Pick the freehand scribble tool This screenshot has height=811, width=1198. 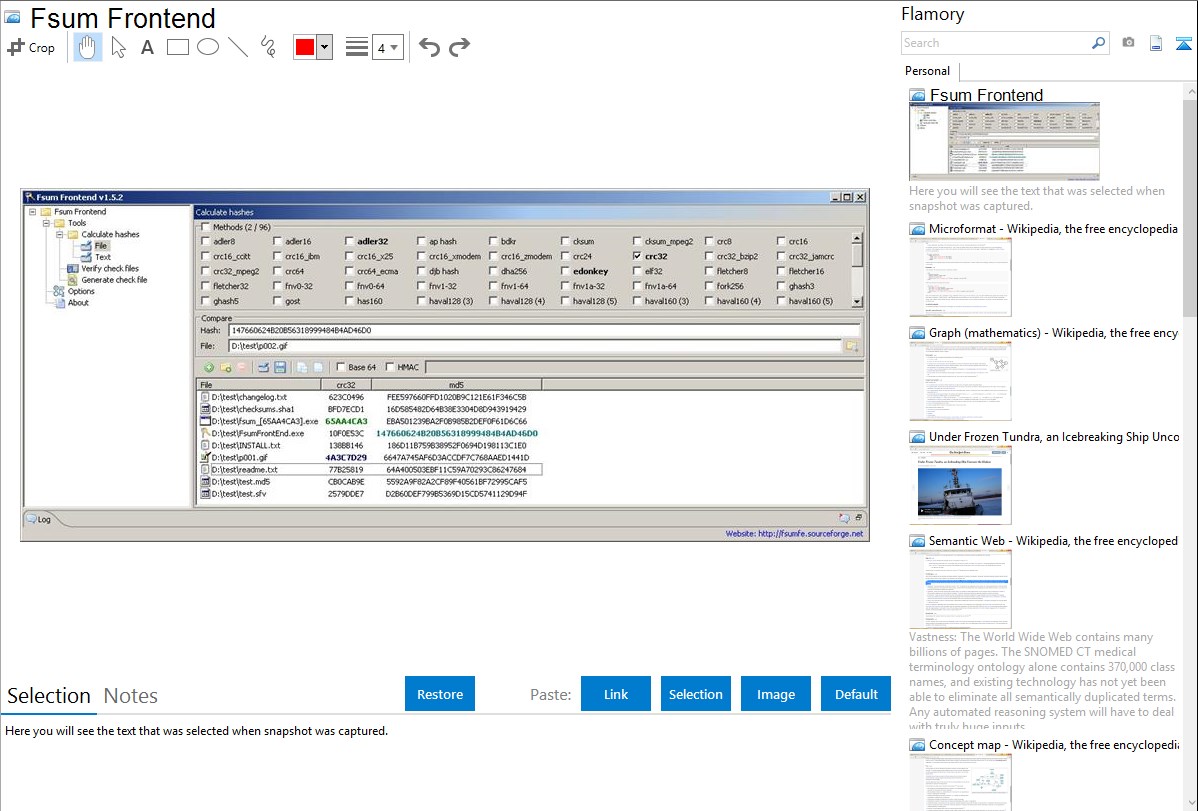coord(268,47)
